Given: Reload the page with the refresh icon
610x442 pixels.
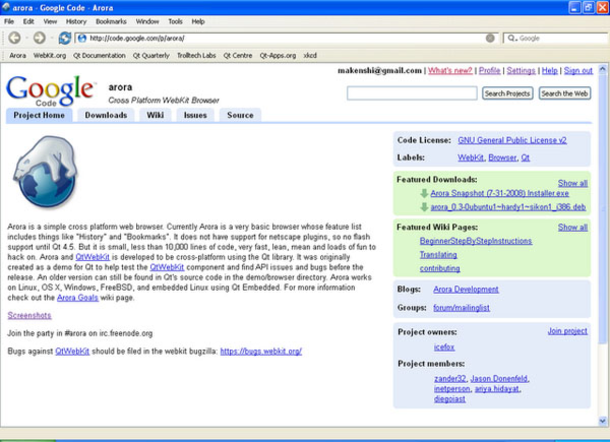Looking at the screenshot, I should pyautogui.click(x=64, y=38).
